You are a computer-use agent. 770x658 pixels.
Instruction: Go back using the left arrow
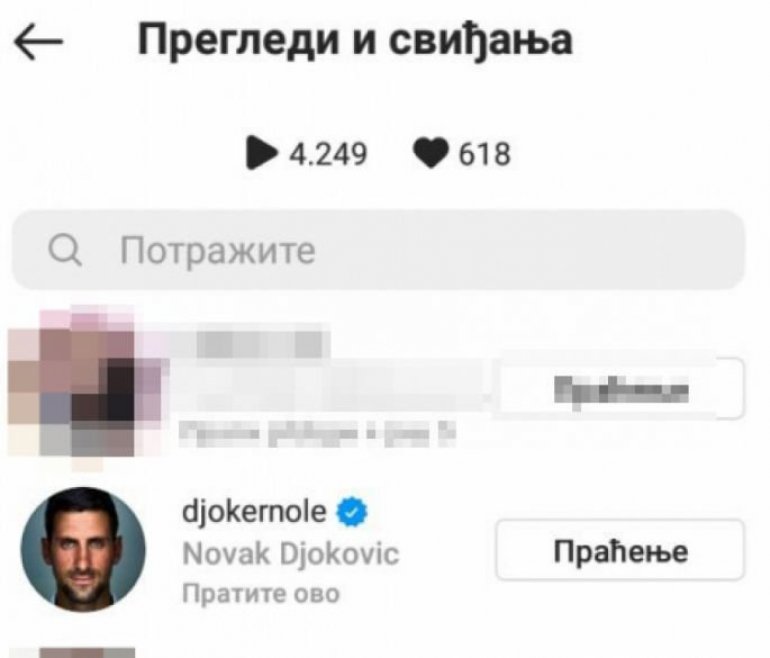38,41
